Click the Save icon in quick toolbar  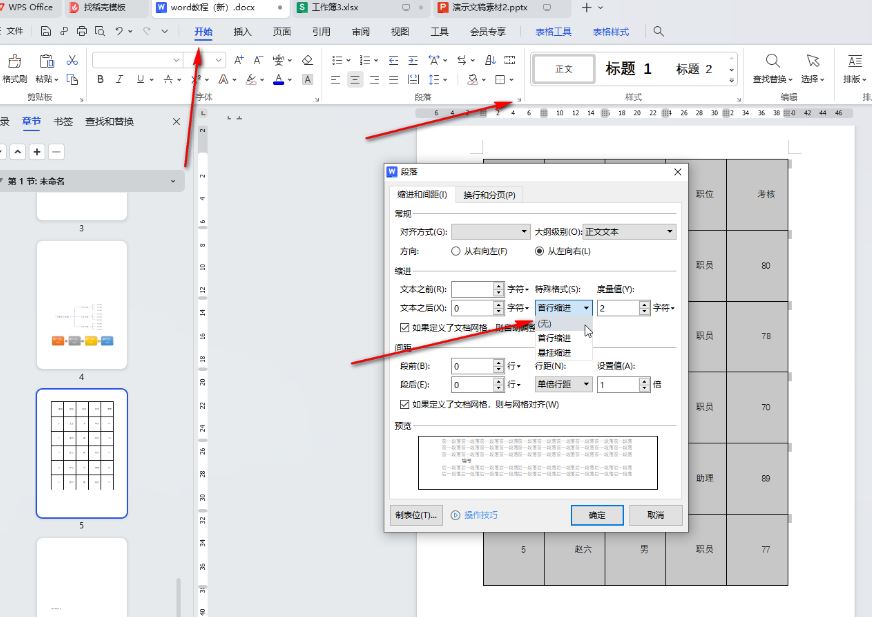click(x=46, y=31)
